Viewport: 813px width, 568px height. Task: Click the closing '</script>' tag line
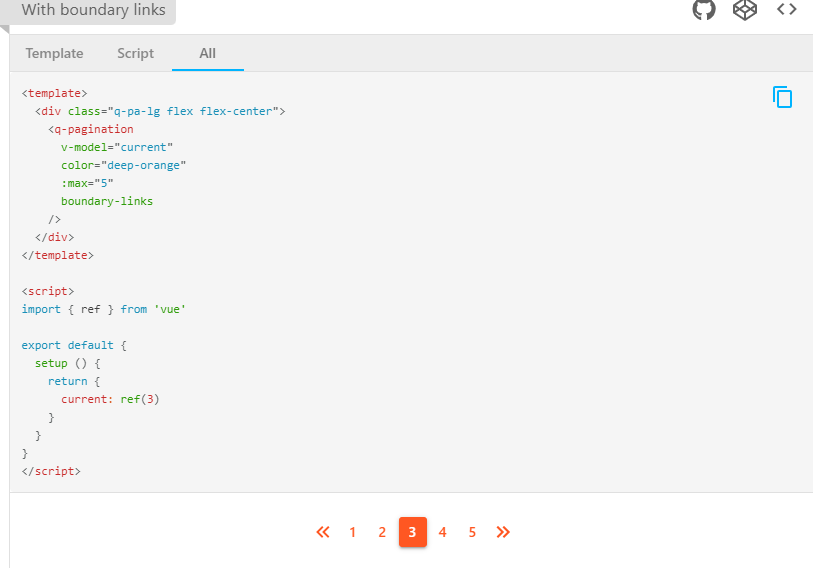pyautogui.click(x=51, y=471)
